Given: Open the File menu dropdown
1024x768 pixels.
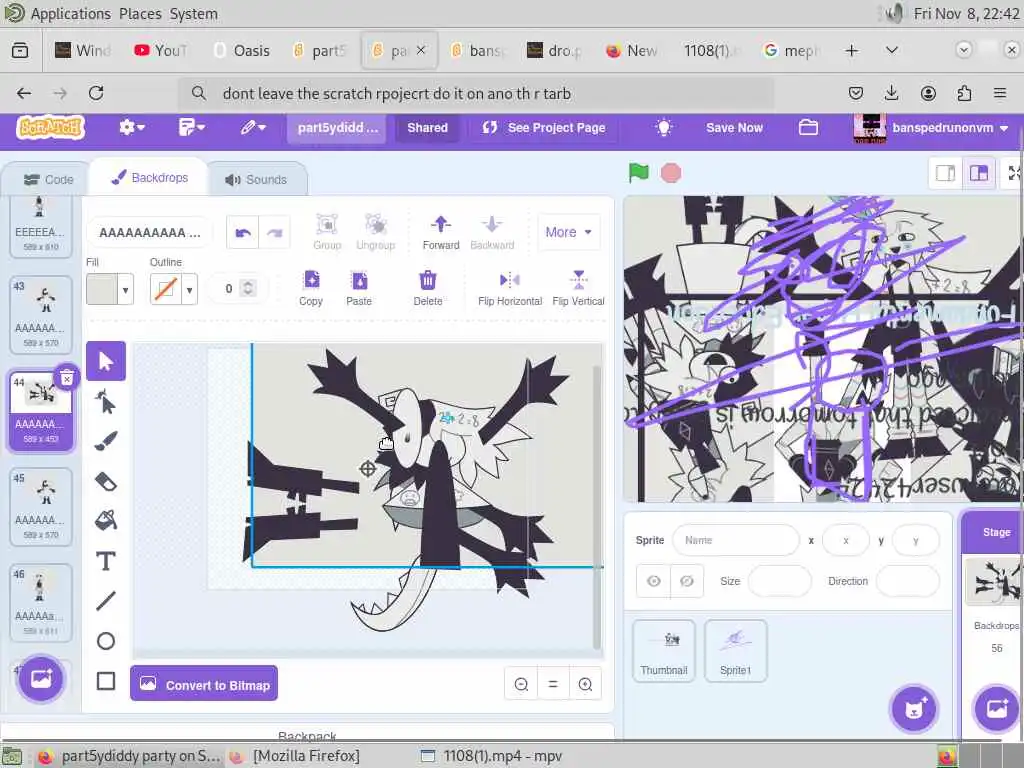Looking at the screenshot, I should [x=191, y=127].
